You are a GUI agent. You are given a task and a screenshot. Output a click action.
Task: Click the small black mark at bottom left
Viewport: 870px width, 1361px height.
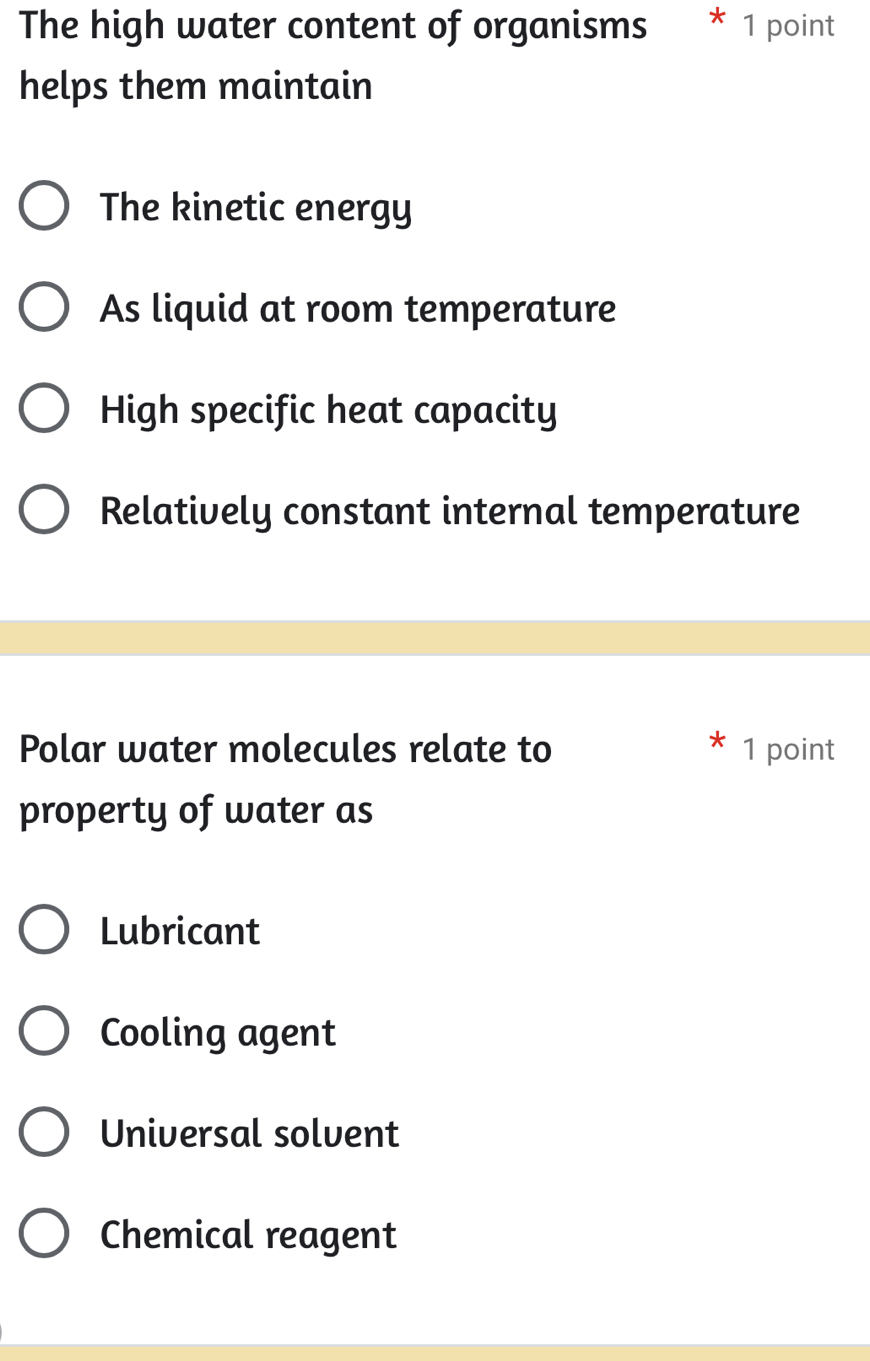pyautogui.click(x=4, y=1333)
